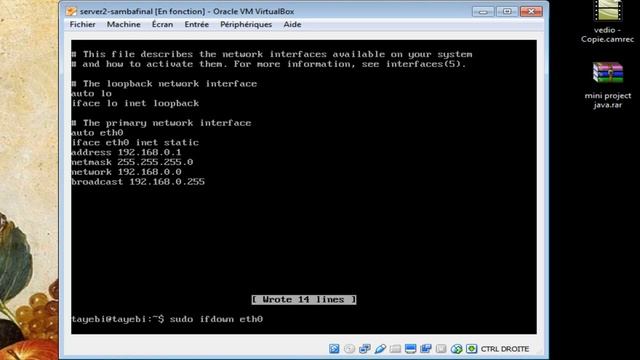Open the Périphériques menu
The height and width of the screenshot is (360, 640).
[x=246, y=24]
